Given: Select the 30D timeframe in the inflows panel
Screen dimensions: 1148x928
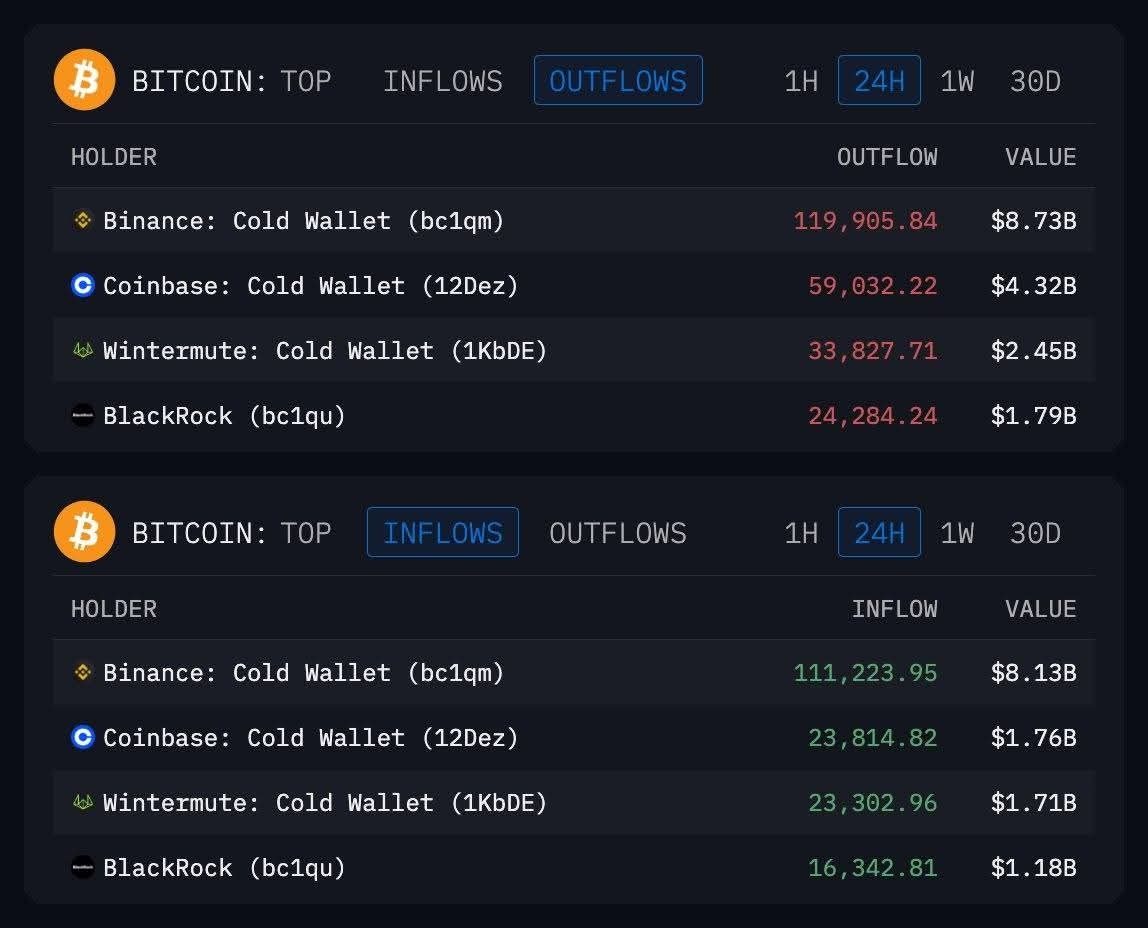Looking at the screenshot, I should point(1035,533).
